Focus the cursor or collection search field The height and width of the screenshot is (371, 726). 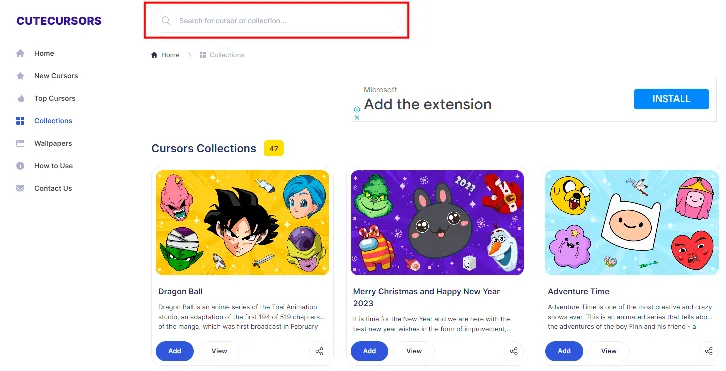tap(276, 20)
